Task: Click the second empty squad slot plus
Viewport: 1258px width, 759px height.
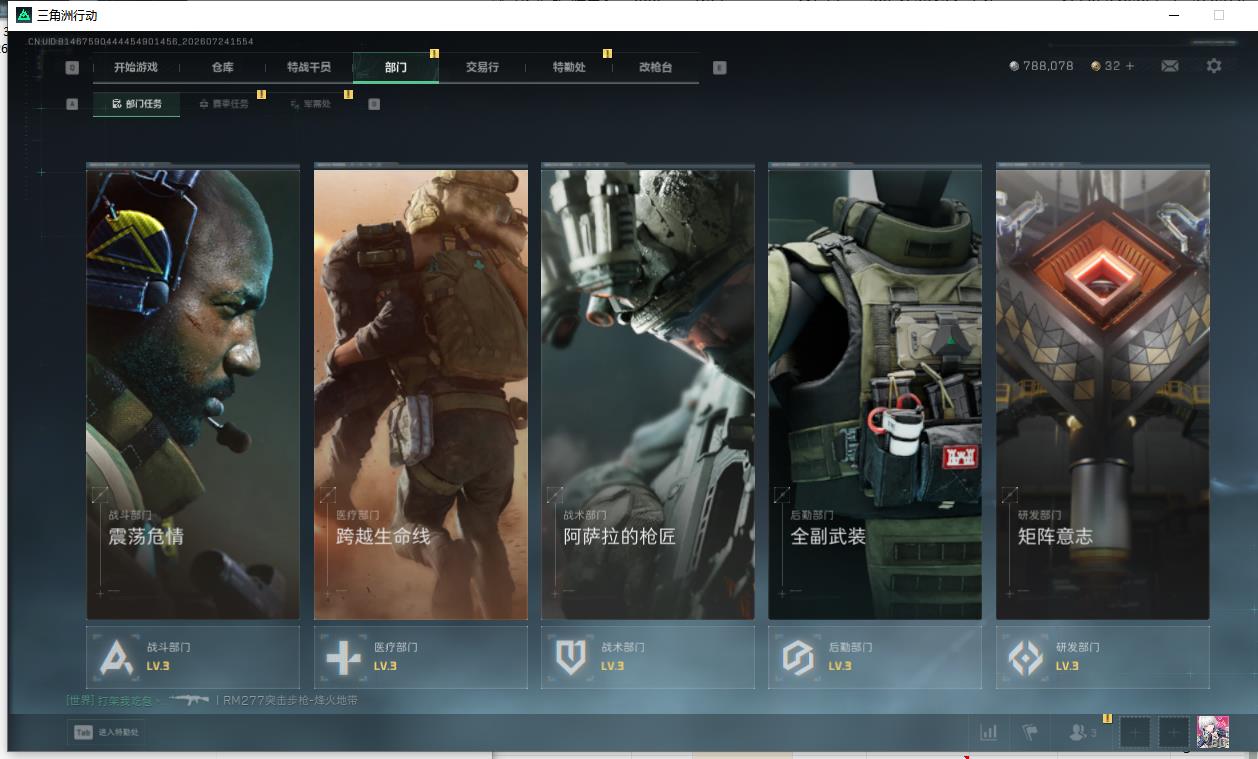Action: click(x=1174, y=732)
